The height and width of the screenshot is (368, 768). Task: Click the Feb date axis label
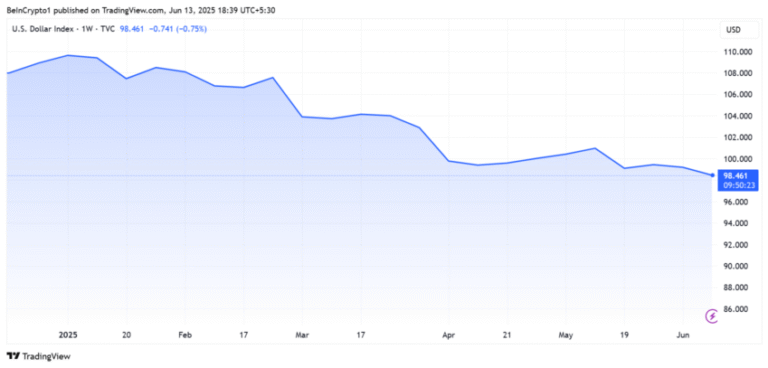185,335
